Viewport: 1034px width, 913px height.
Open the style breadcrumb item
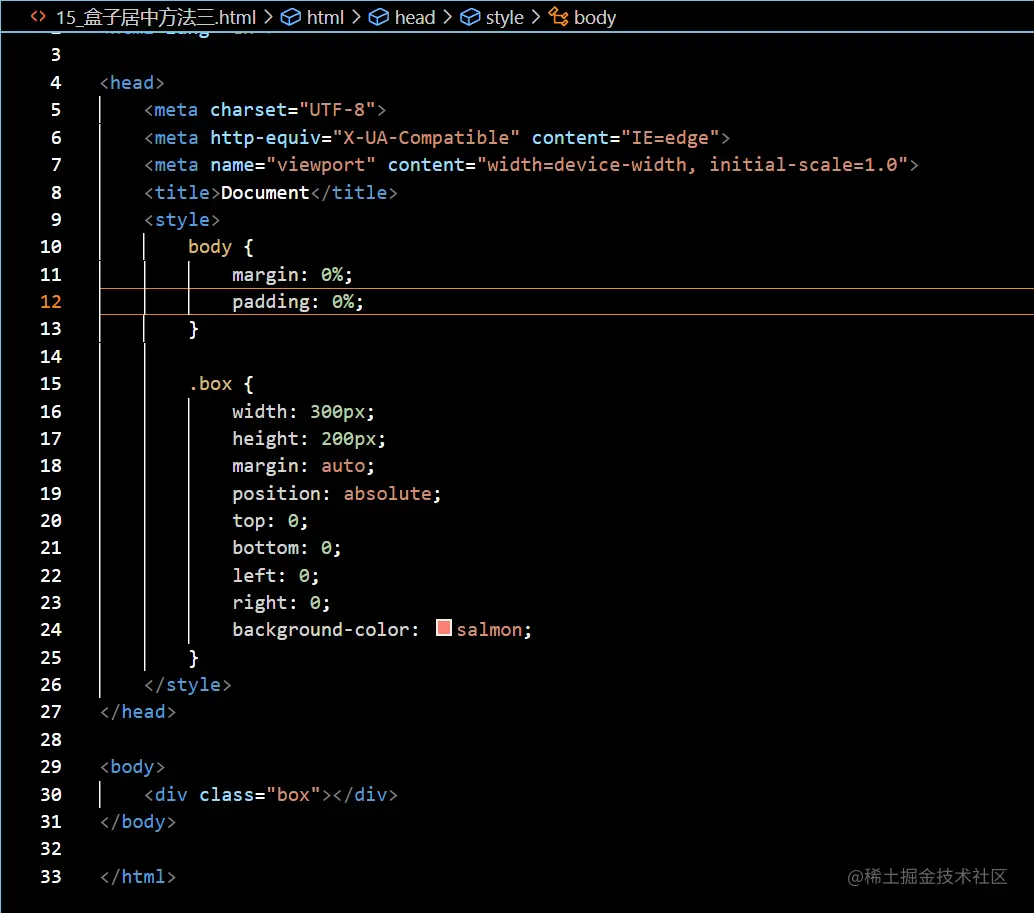click(x=504, y=17)
